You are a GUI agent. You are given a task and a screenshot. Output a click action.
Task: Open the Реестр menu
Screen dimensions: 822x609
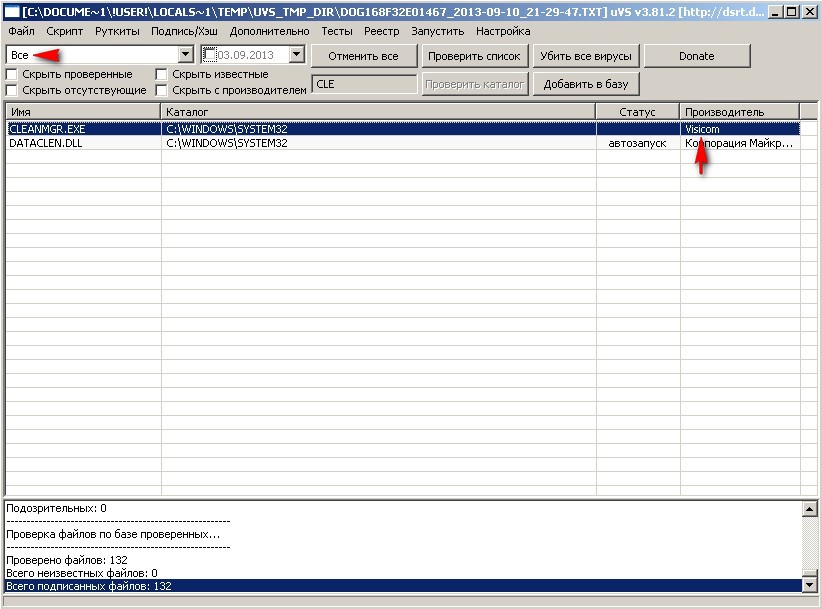381,31
